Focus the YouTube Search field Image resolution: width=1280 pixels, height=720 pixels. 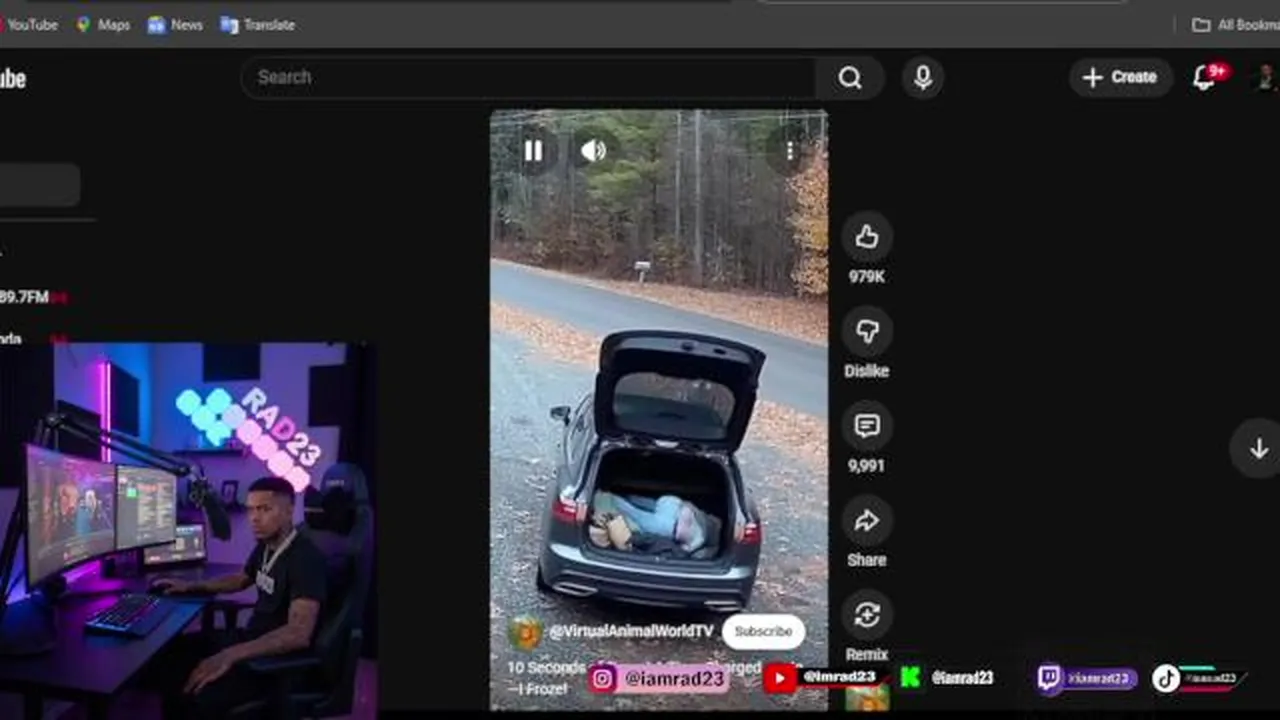(528, 78)
